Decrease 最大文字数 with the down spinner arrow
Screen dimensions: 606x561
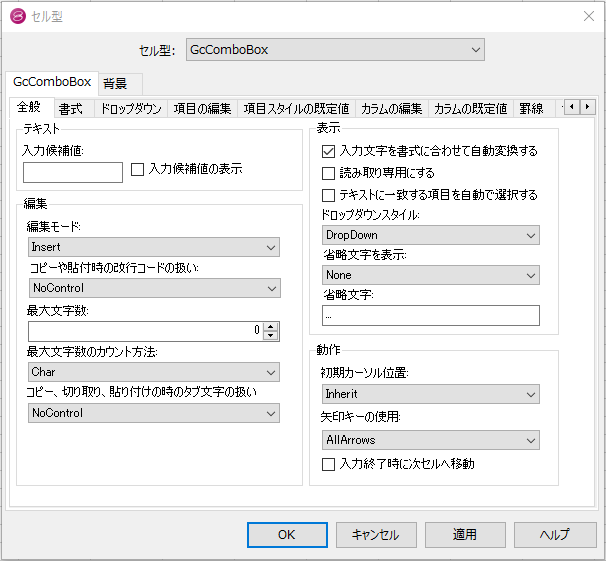pos(271,335)
